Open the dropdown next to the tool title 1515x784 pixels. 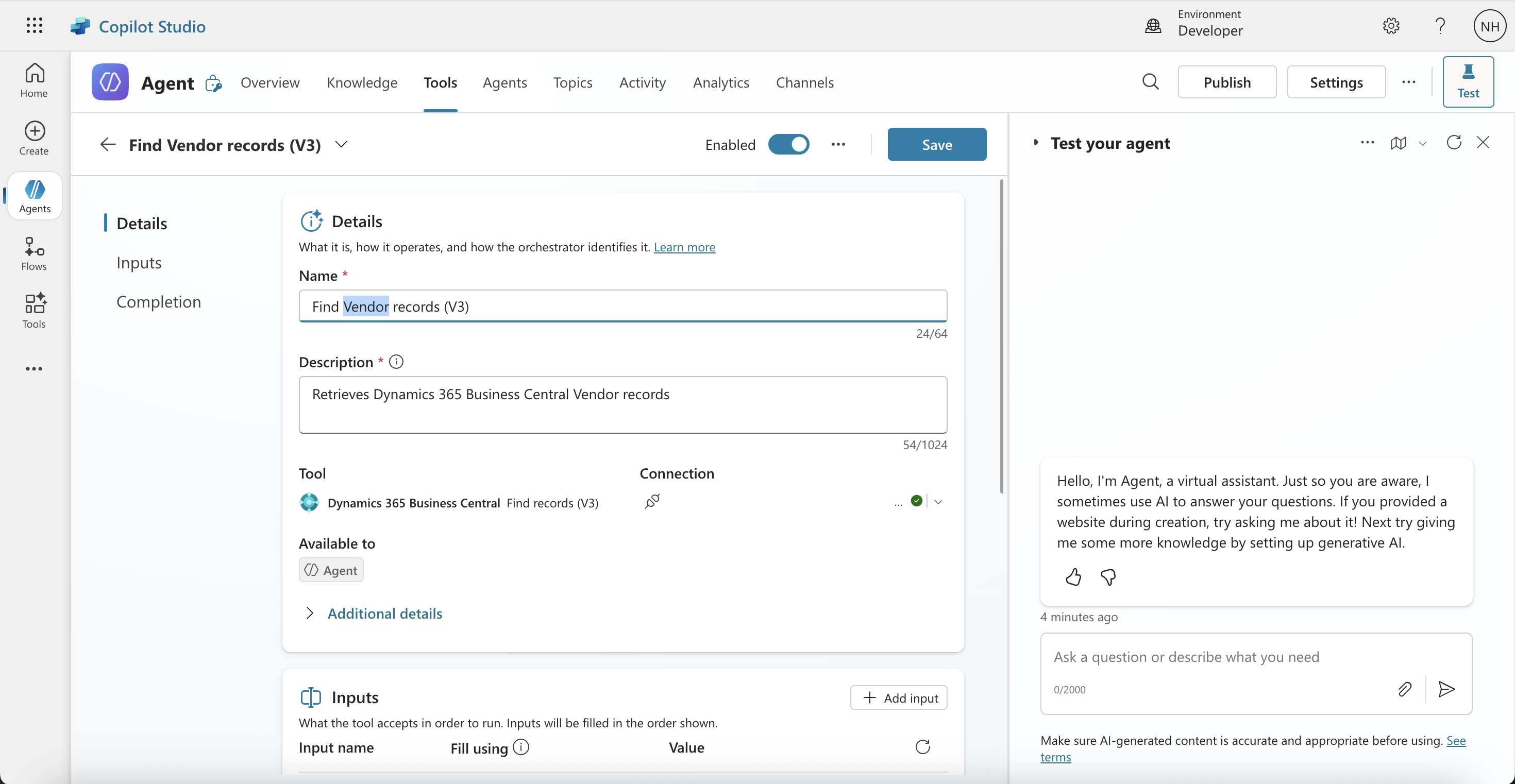[341, 145]
